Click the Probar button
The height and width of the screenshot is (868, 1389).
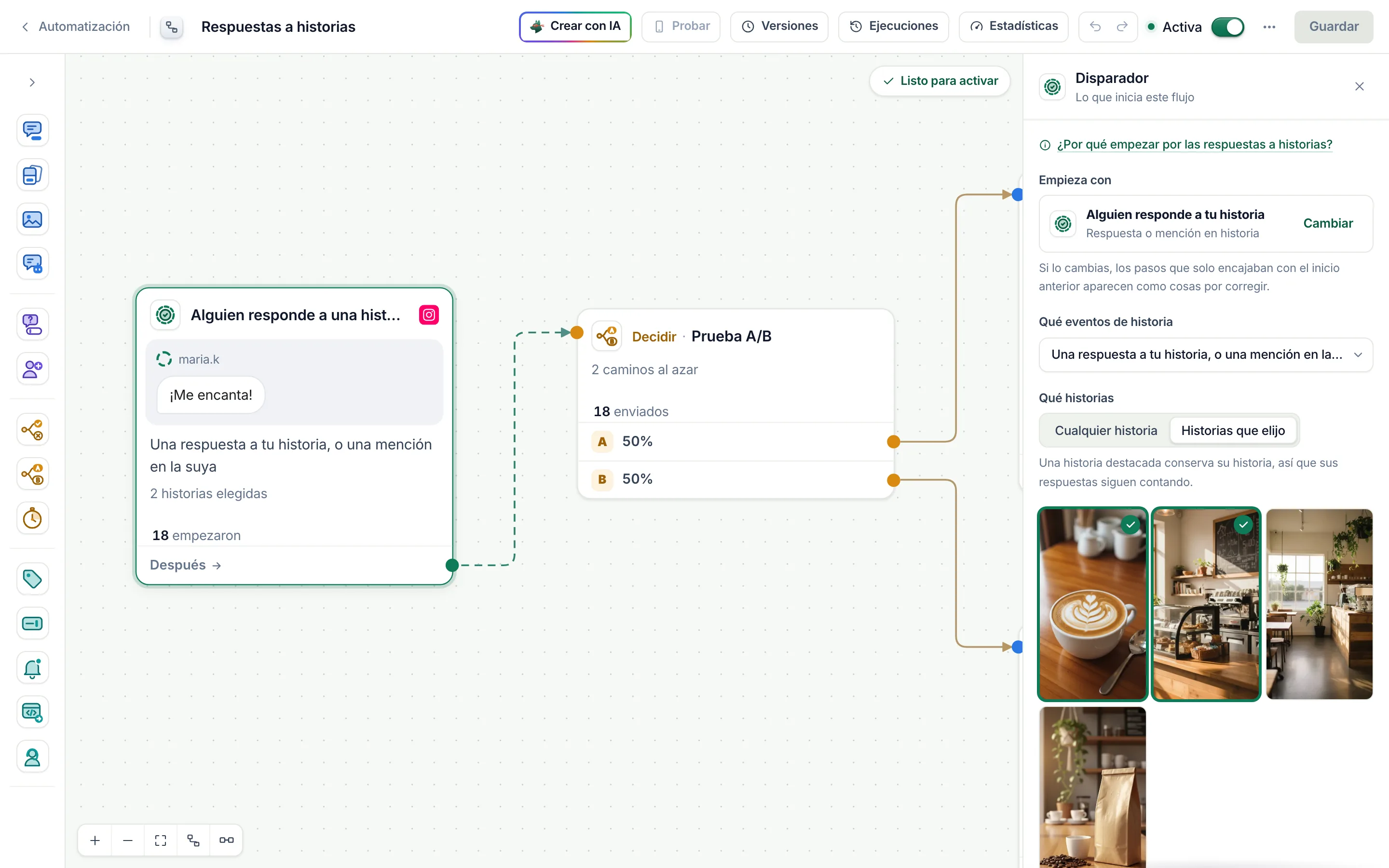[681, 27]
